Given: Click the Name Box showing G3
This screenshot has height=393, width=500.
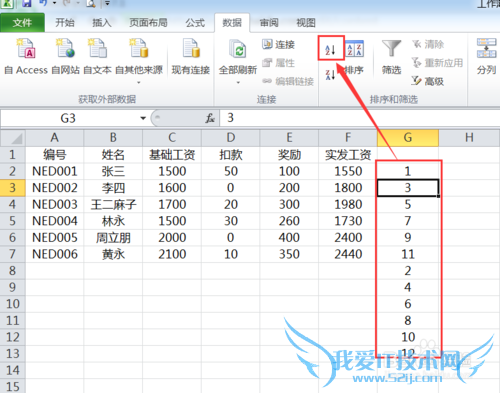Looking at the screenshot, I should 68,118.
